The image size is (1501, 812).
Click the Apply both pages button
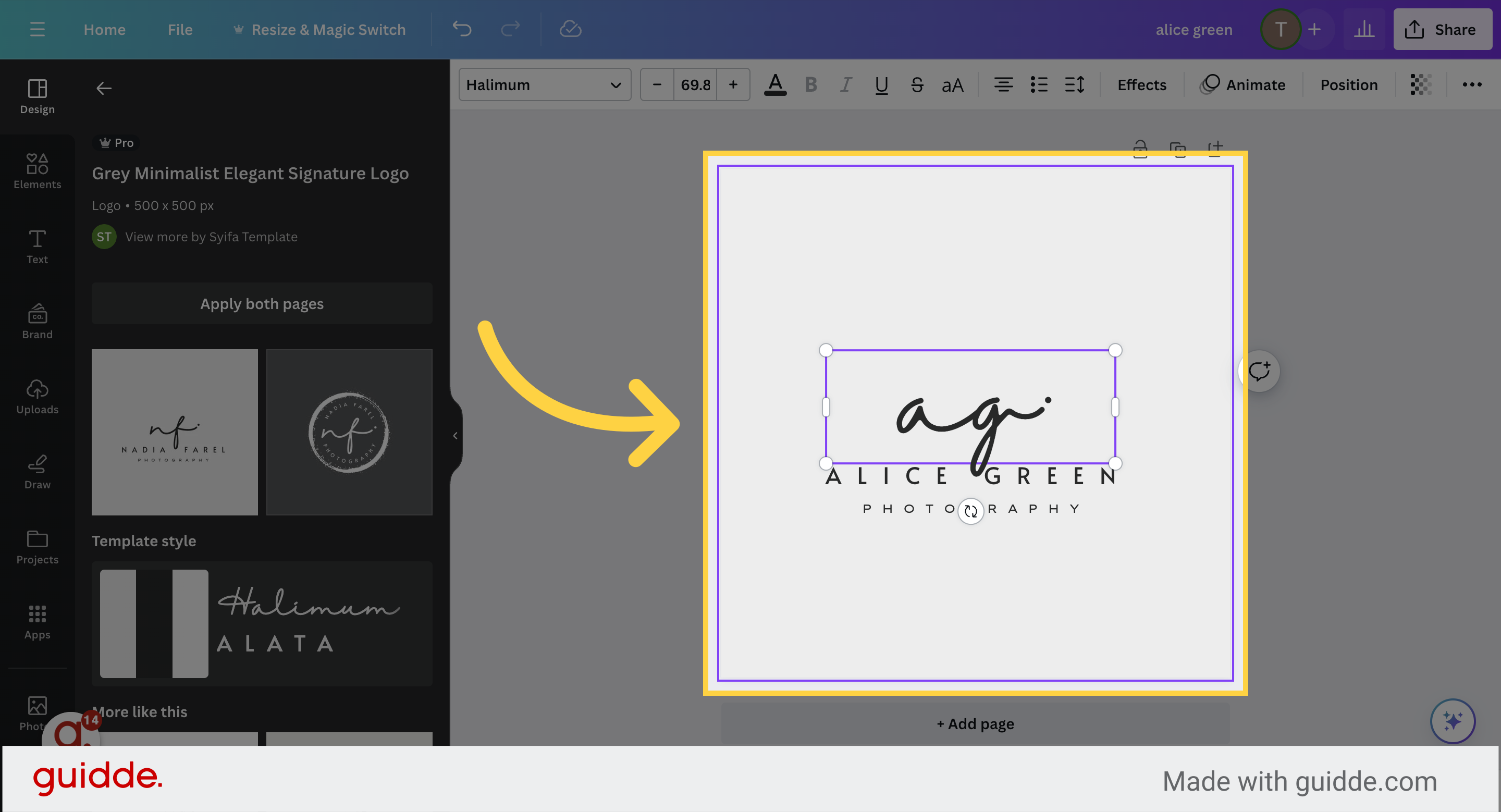coord(262,303)
